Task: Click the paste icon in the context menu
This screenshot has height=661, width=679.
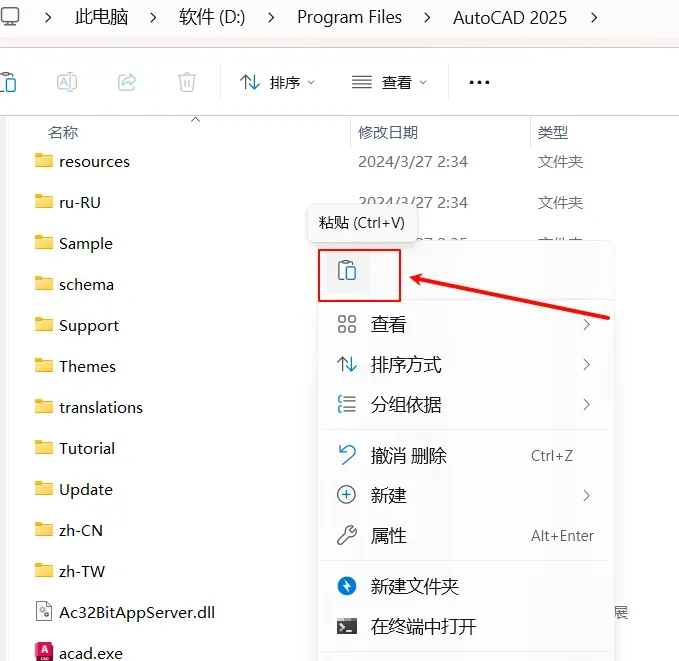Action: tap(347, 271)
